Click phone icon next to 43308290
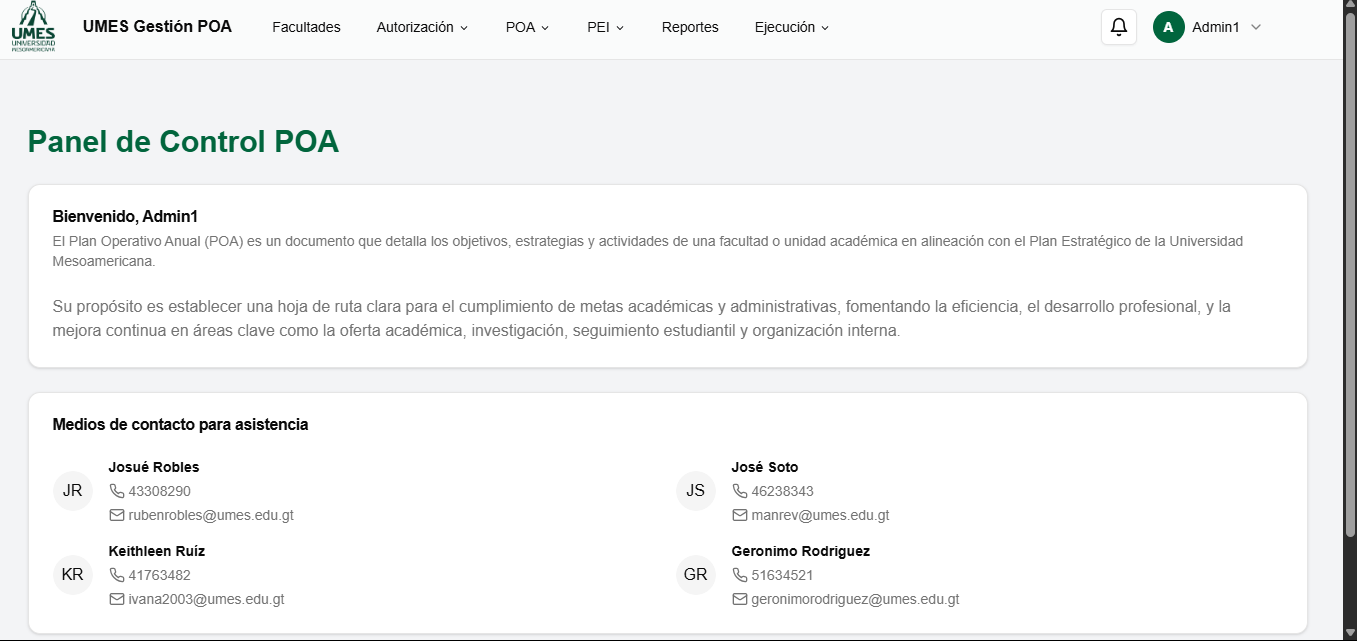Image resolution: width=1357 pixels, height=641 pixels. tap(117, 491)
